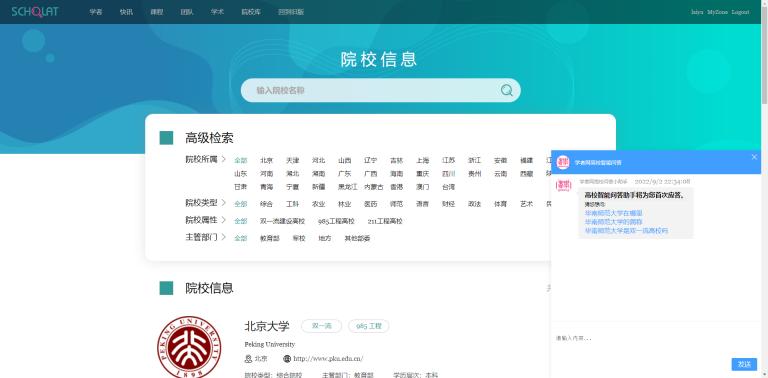The width and height of the screenshot is (768, 378).
Task: Click the 发送 send button
Action: pos(744,364)
